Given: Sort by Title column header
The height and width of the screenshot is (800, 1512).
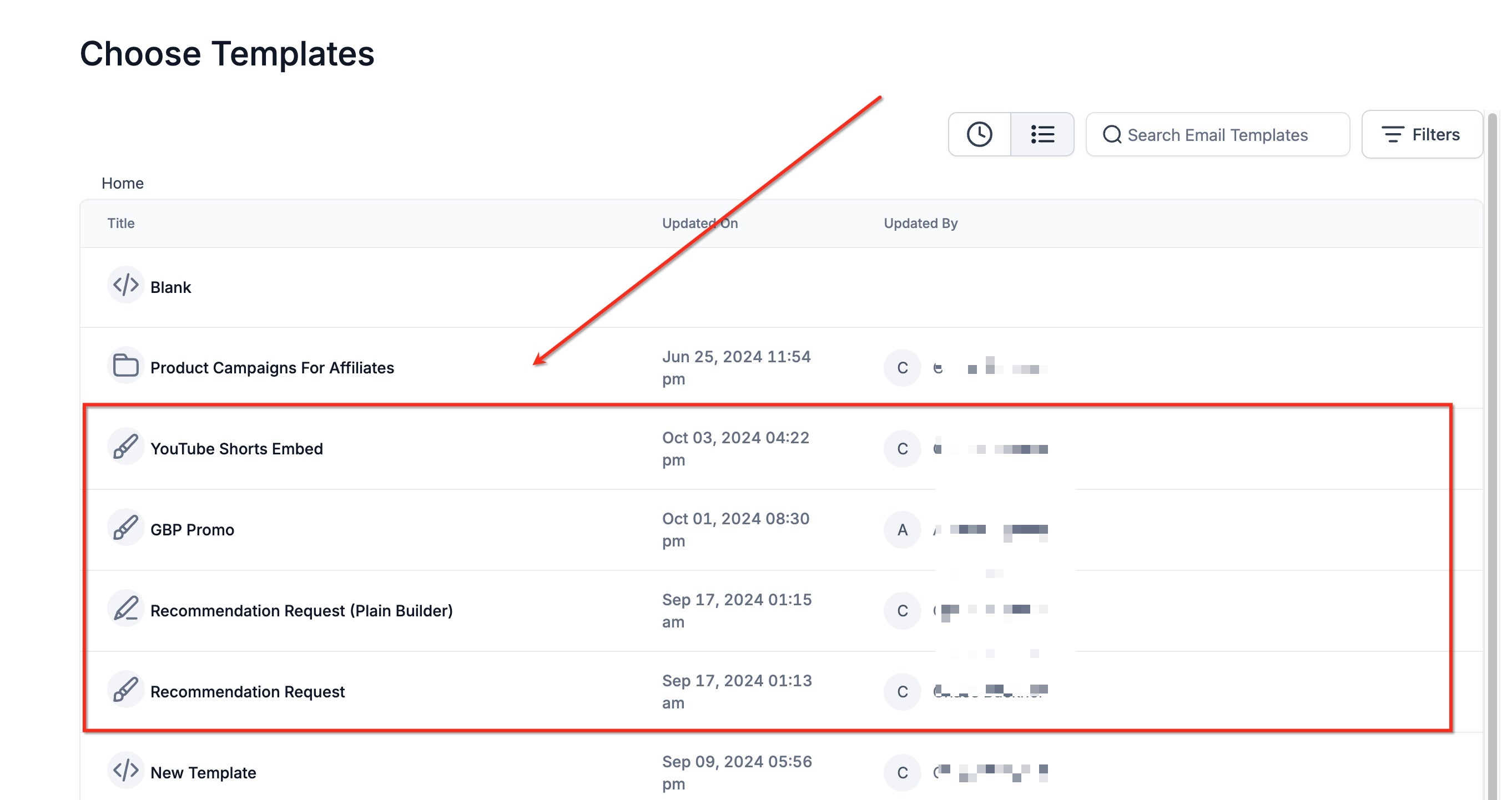Looking at the screenshot, I should [120, 223].
